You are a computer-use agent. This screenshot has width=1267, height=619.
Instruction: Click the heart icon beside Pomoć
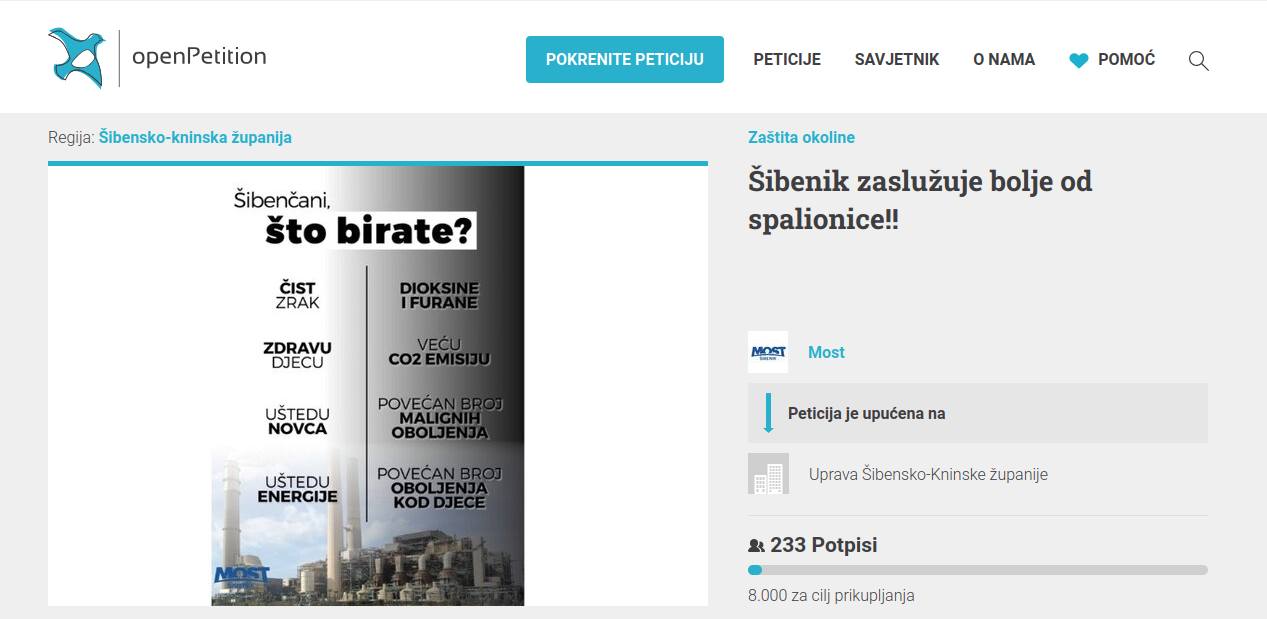pyautogui.click(x=1078, y=60)
